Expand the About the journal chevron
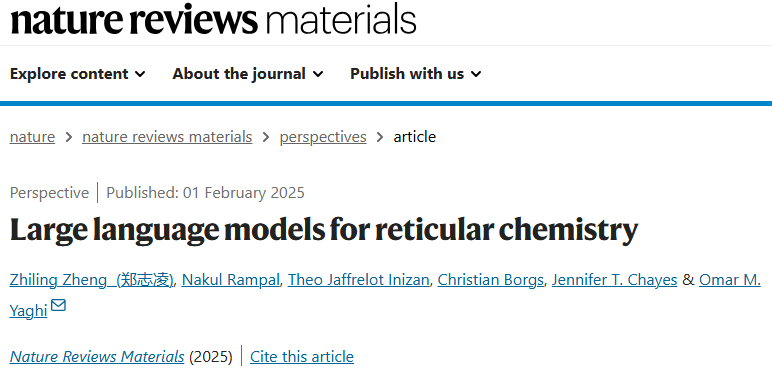This screenshot has width=772, height=383. [x=318, y=74]
